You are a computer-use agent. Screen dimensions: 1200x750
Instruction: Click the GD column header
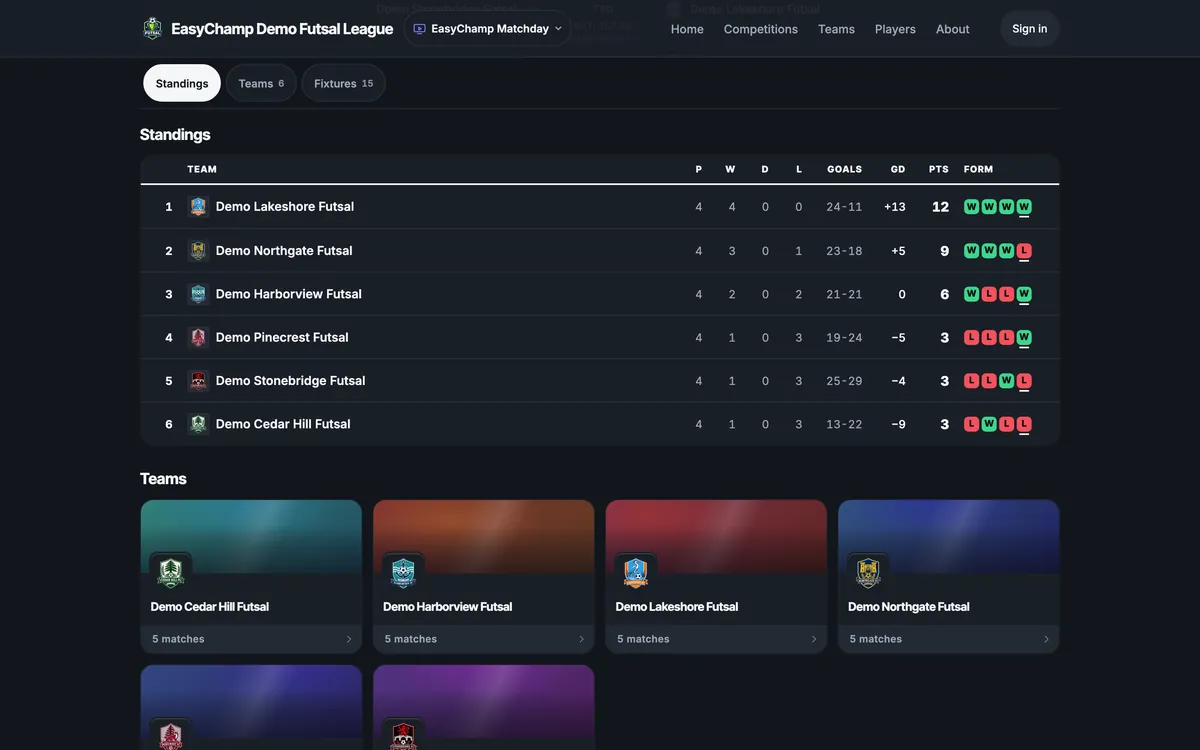pyautogui.click(x=898, y=169)
